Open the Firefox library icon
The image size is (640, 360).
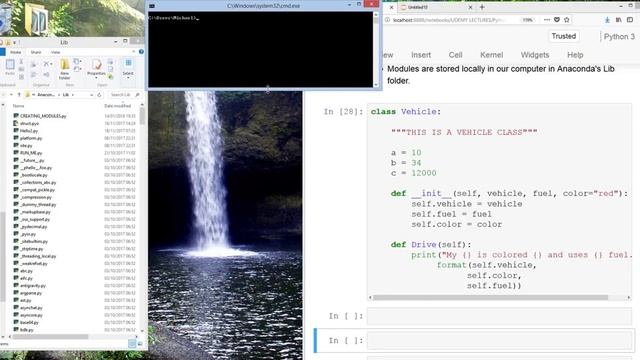coord(619,20)
